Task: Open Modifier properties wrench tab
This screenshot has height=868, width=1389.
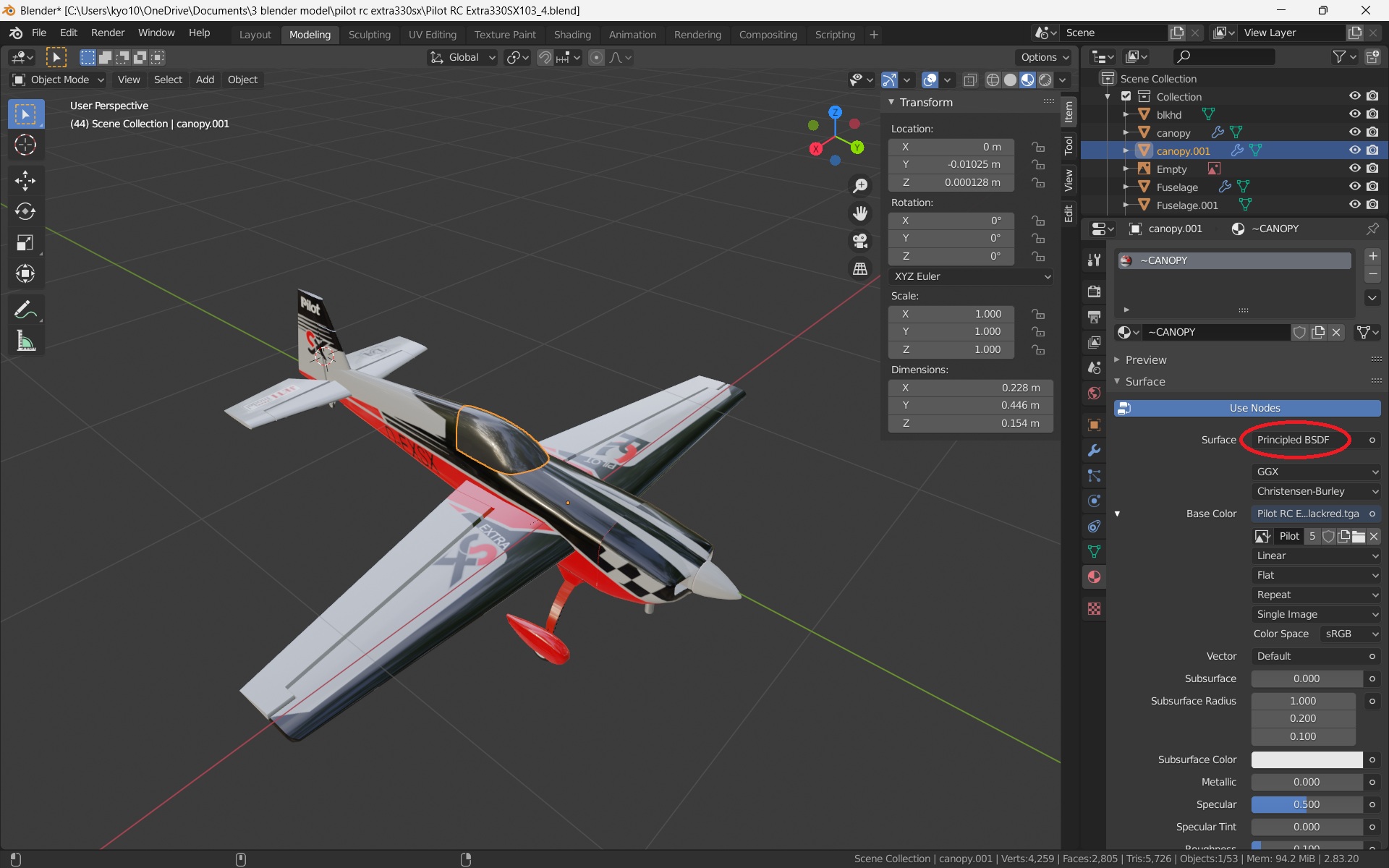Action: tap(1094, 450)
